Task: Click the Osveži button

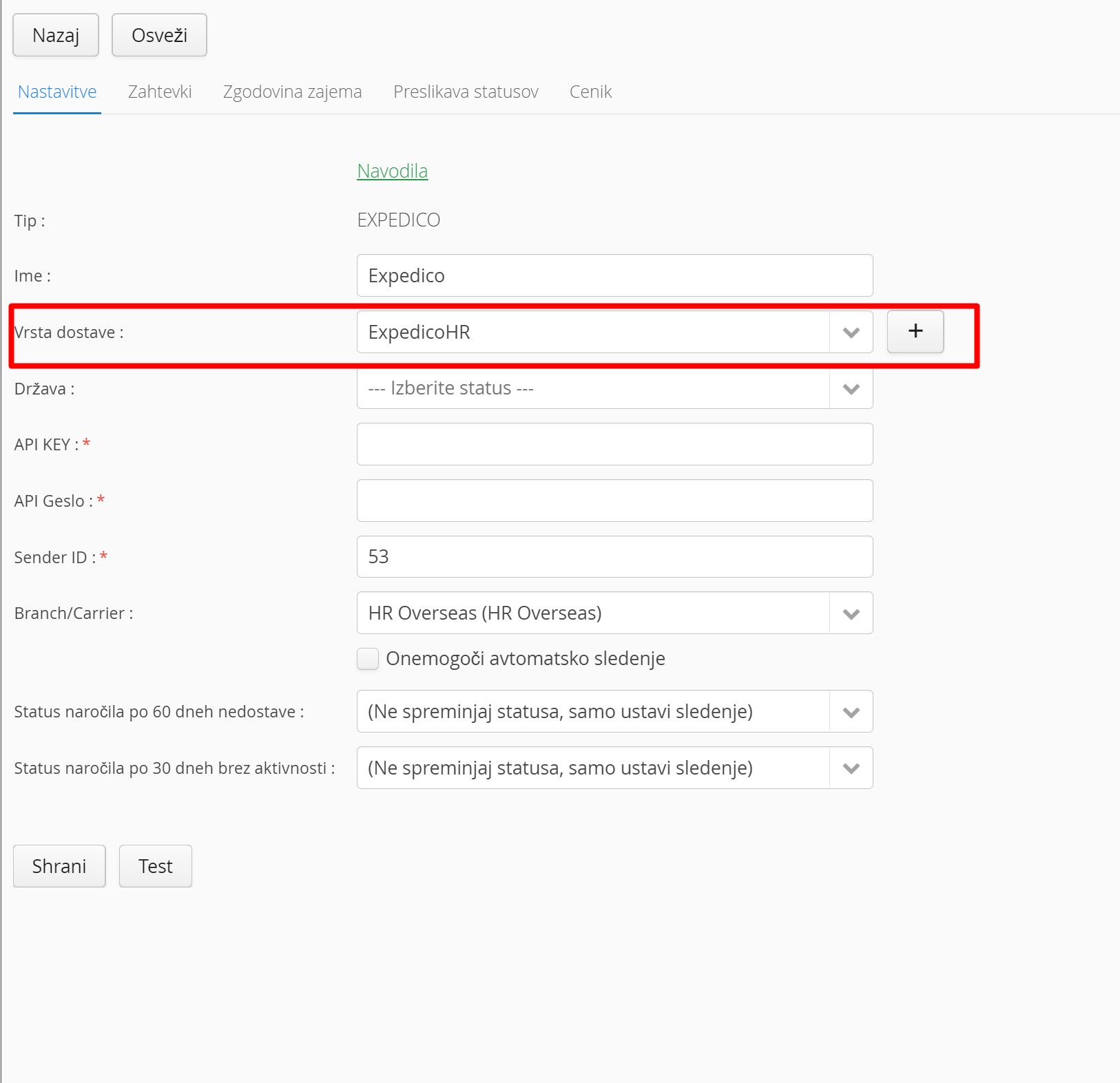Action: click(x=159, y=35)
